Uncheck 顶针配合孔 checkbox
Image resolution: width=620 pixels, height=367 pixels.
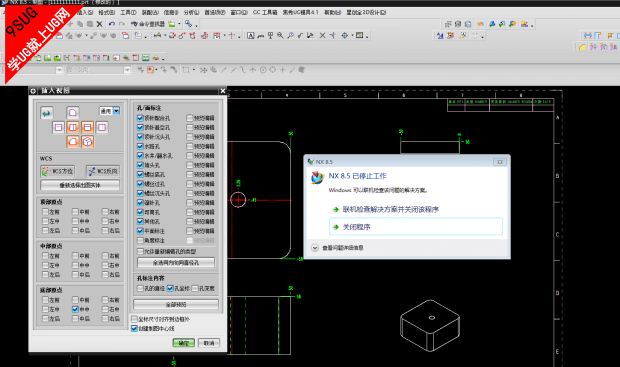click(140, 118)
